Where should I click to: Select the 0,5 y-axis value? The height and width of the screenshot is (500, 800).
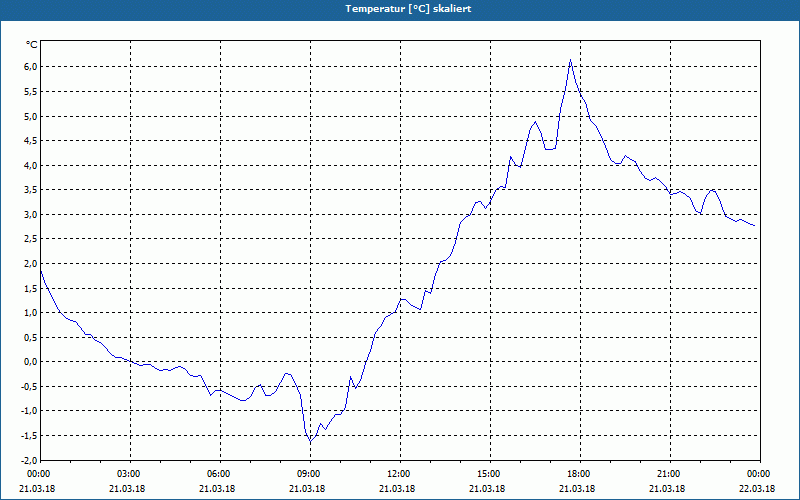30,337
